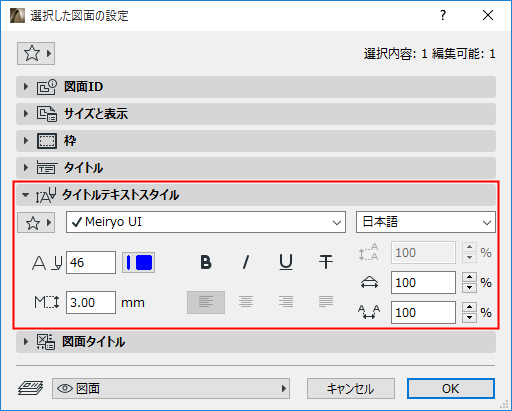Viewport: 512px width, 411px height.
Task: Toggle Underline text style
Action: point(286,262)
